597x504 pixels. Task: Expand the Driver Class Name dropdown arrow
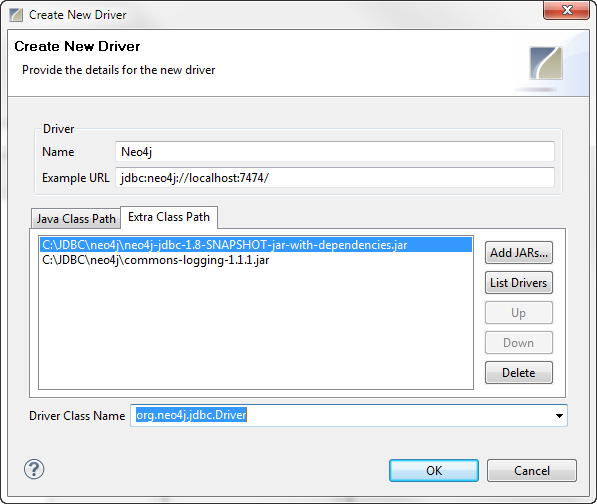[x=559, y=416]
